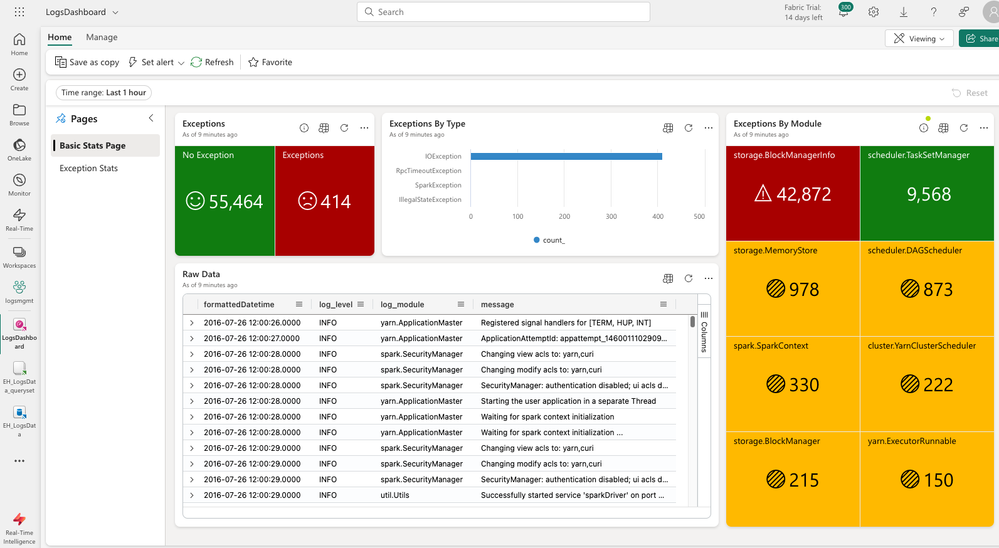The image size is (999, 548).
Task: Open Create in left sidebar
Action: [19, 80]
